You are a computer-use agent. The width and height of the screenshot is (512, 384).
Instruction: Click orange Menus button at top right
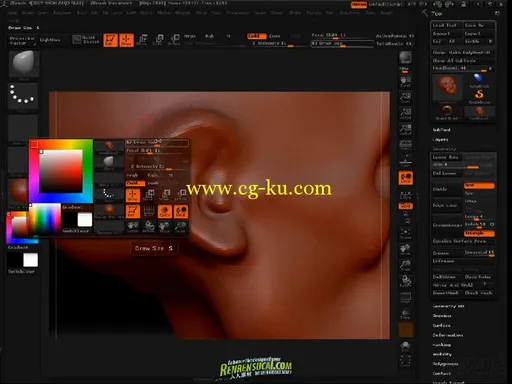359,4
